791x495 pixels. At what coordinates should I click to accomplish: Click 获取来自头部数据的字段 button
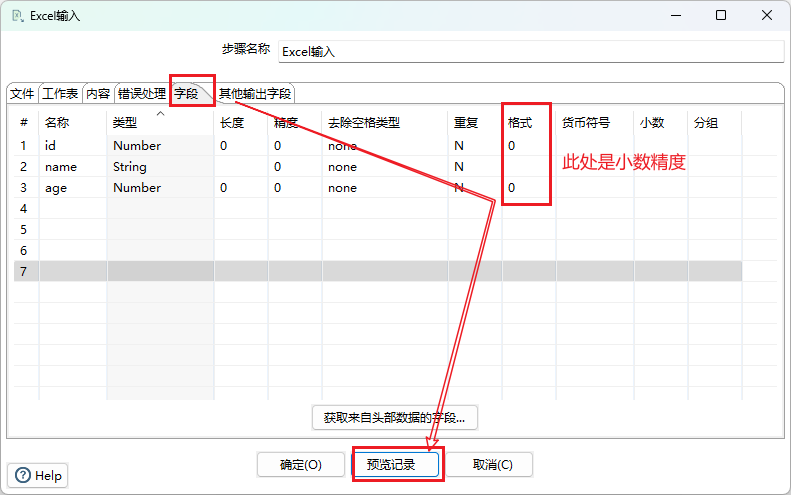(395, 417)
